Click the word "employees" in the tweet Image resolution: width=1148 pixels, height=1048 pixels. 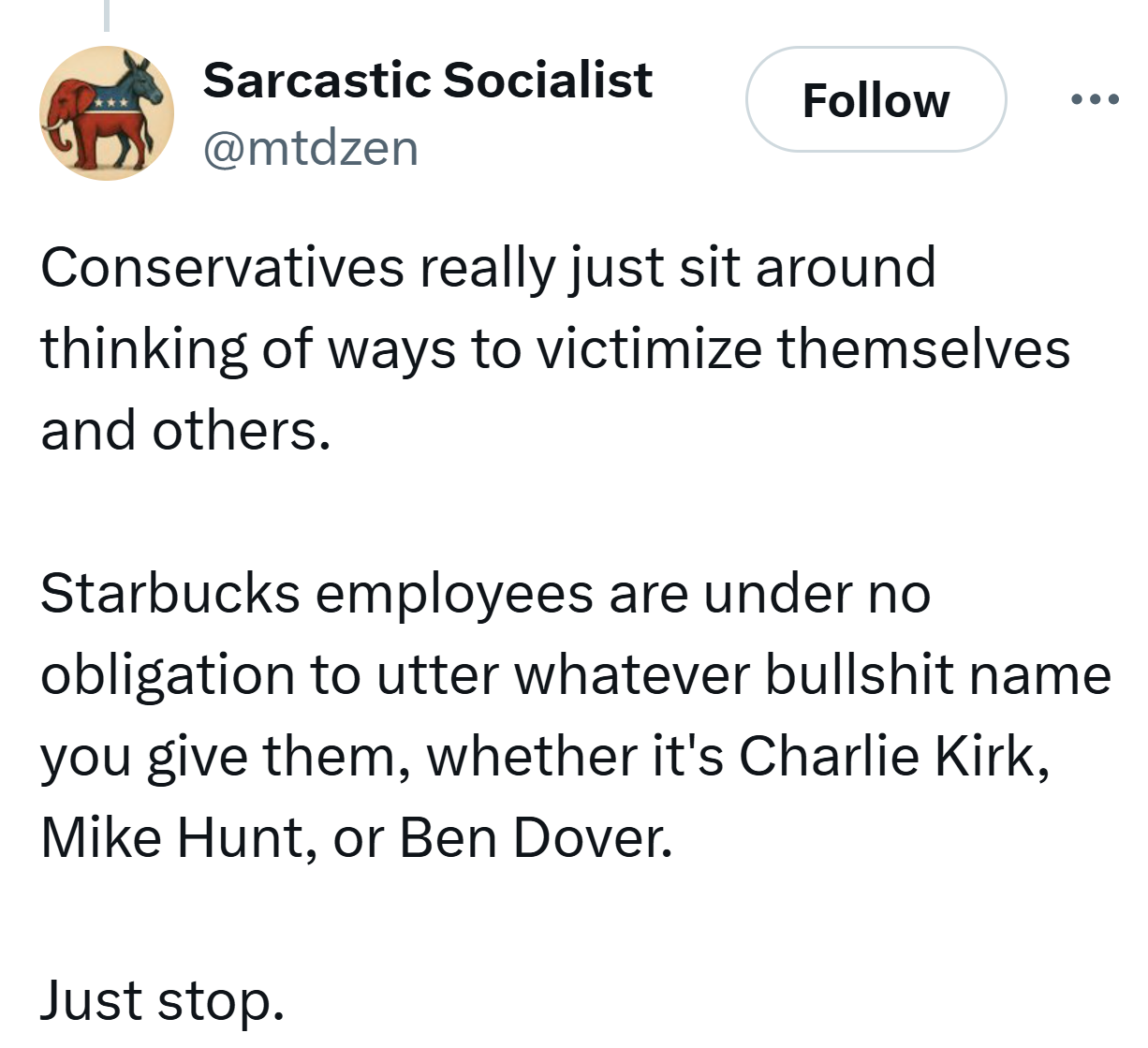tap(454, 593)
